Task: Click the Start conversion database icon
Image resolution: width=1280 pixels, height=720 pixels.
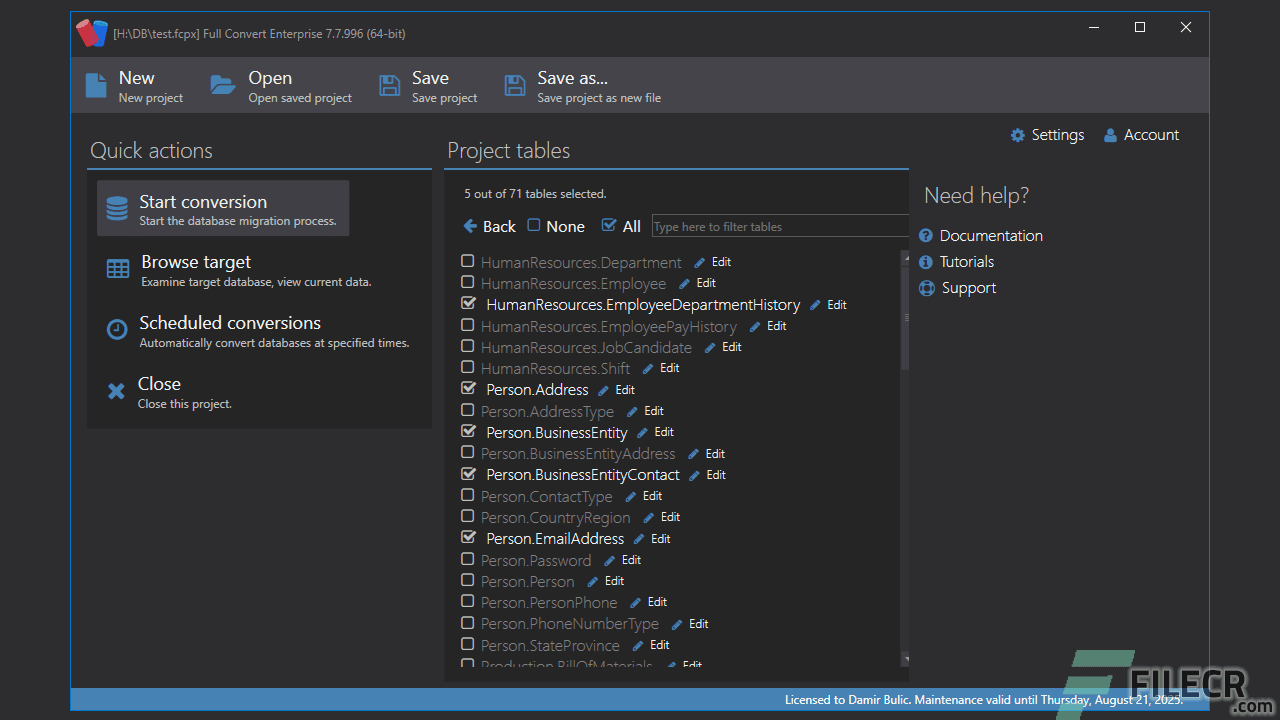Action: 117,208
